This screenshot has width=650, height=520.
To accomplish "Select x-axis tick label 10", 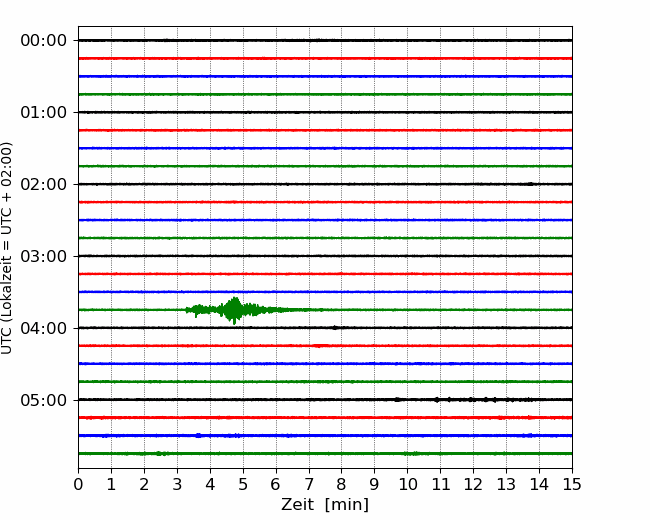I will click(408, 484).
